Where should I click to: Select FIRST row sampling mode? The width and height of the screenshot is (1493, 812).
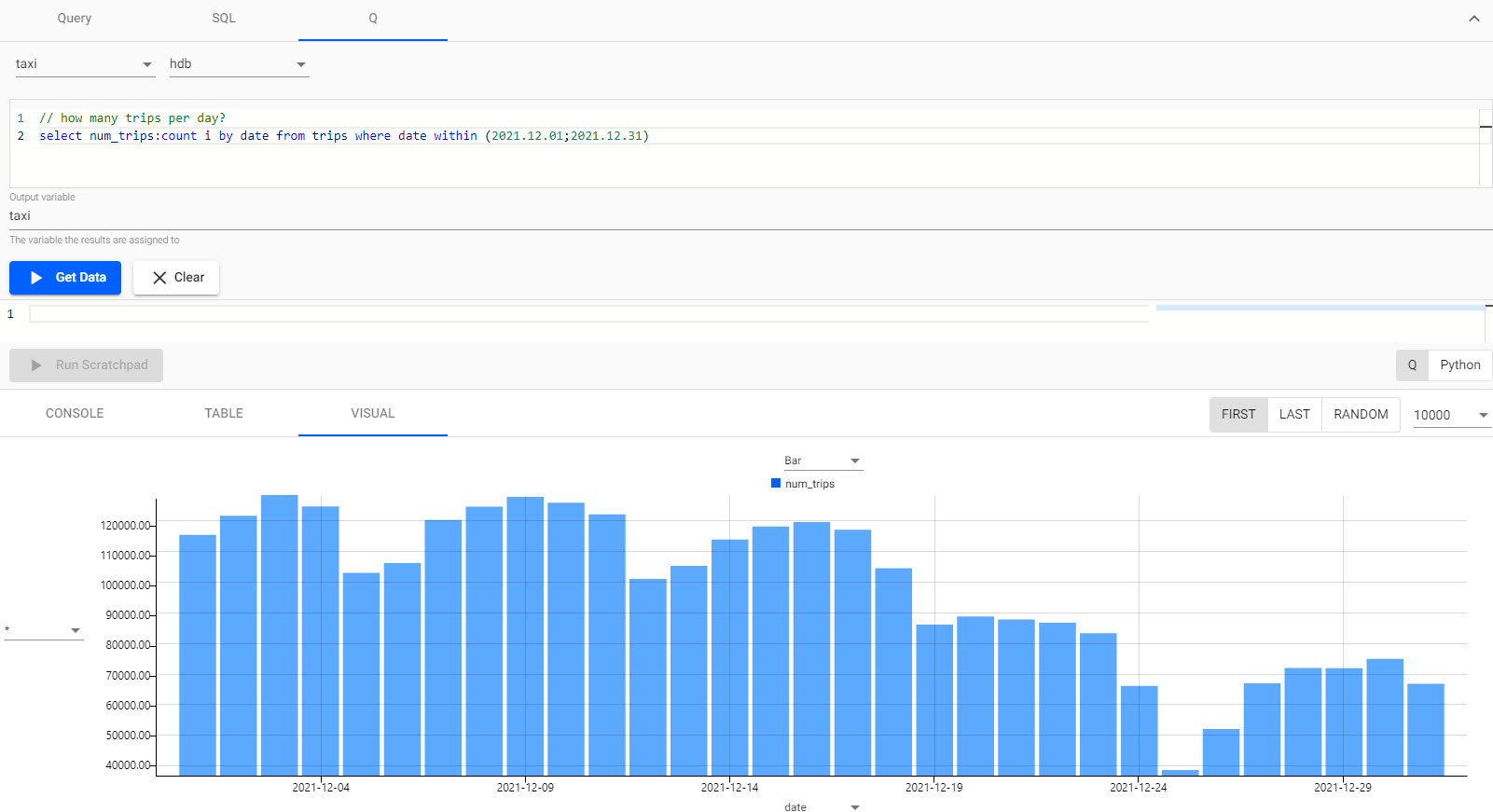[x=1238, y=415]
